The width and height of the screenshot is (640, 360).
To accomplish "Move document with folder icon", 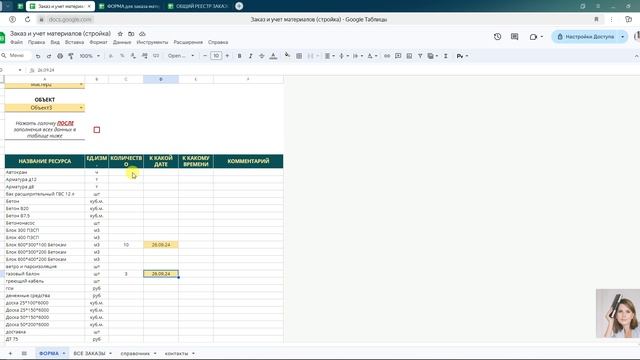I will tap(131, 34).
